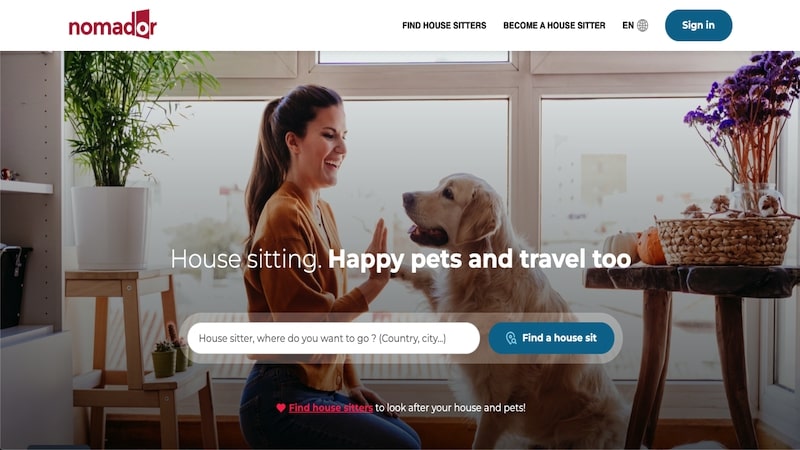
Task: Click the Find a house sit button
Action: (x=551, y=338)
